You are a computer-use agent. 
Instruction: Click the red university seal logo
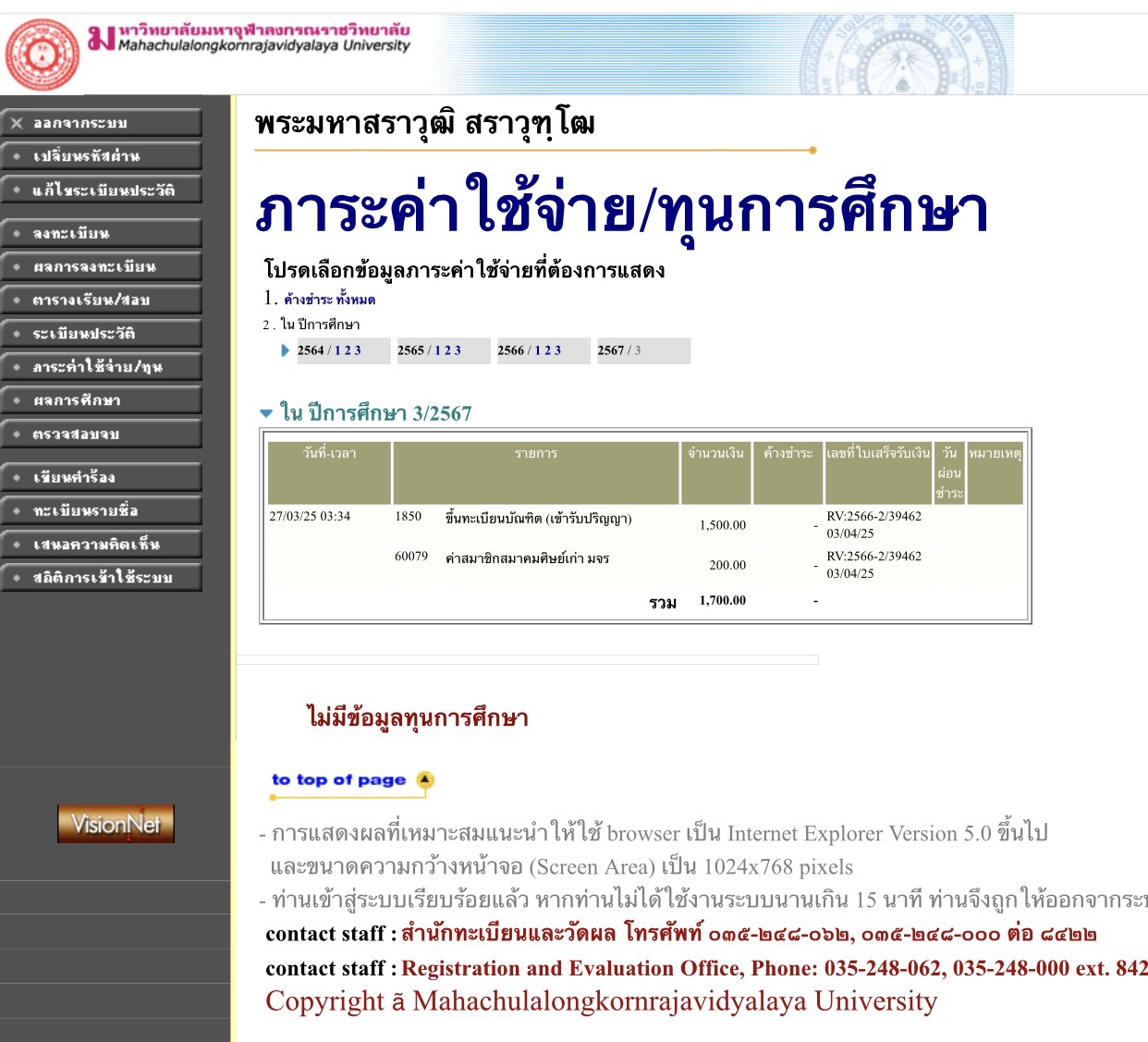click(43, 55)
